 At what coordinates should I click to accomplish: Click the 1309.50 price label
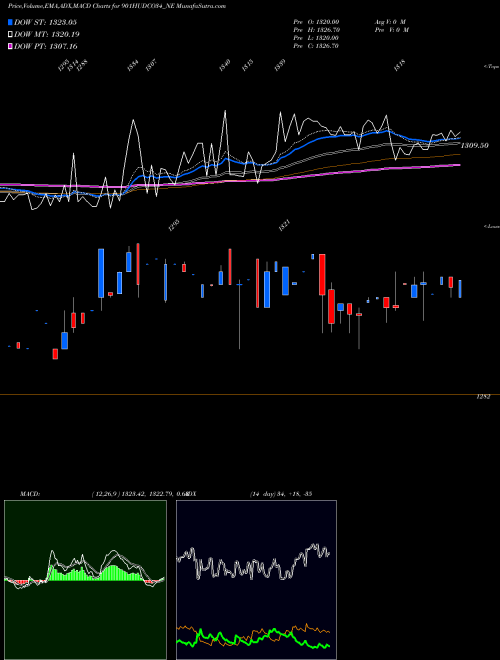[x=474, y=145]
